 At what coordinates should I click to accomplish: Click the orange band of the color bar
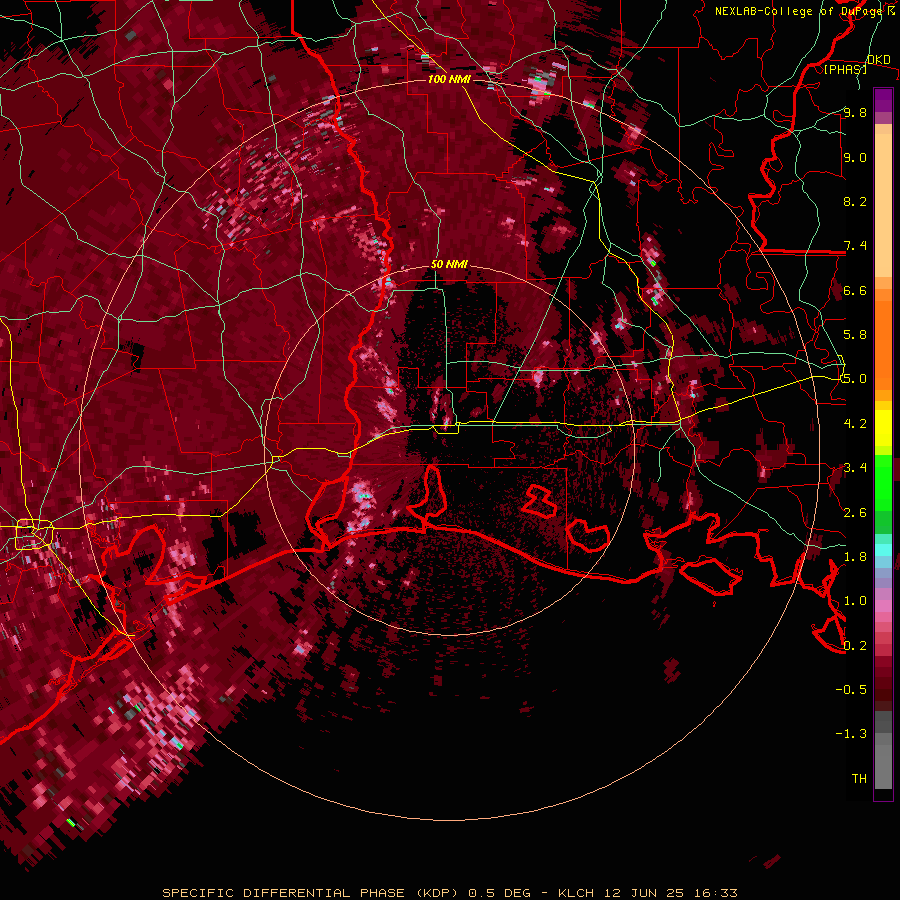point(883,339)
